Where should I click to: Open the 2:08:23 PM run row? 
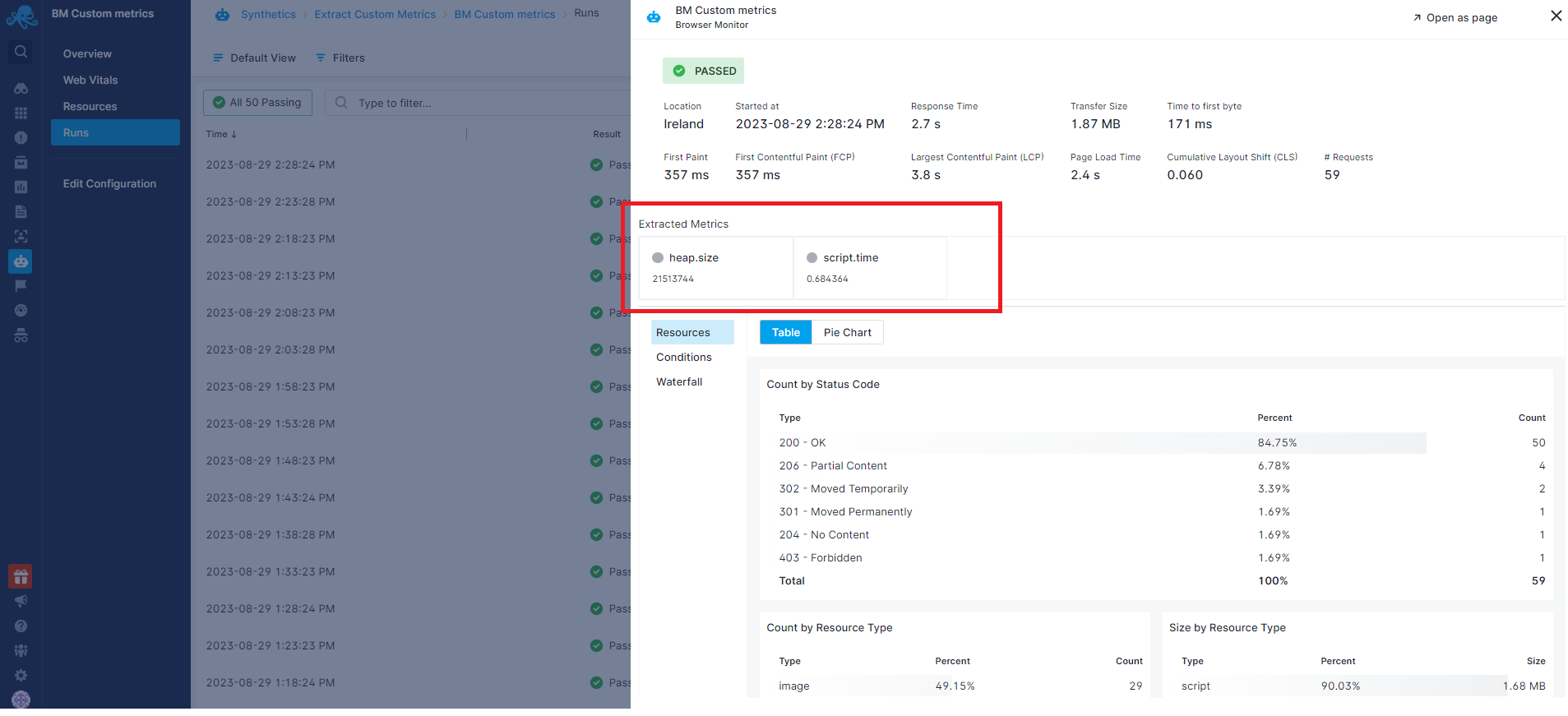(x=411, y=312)
